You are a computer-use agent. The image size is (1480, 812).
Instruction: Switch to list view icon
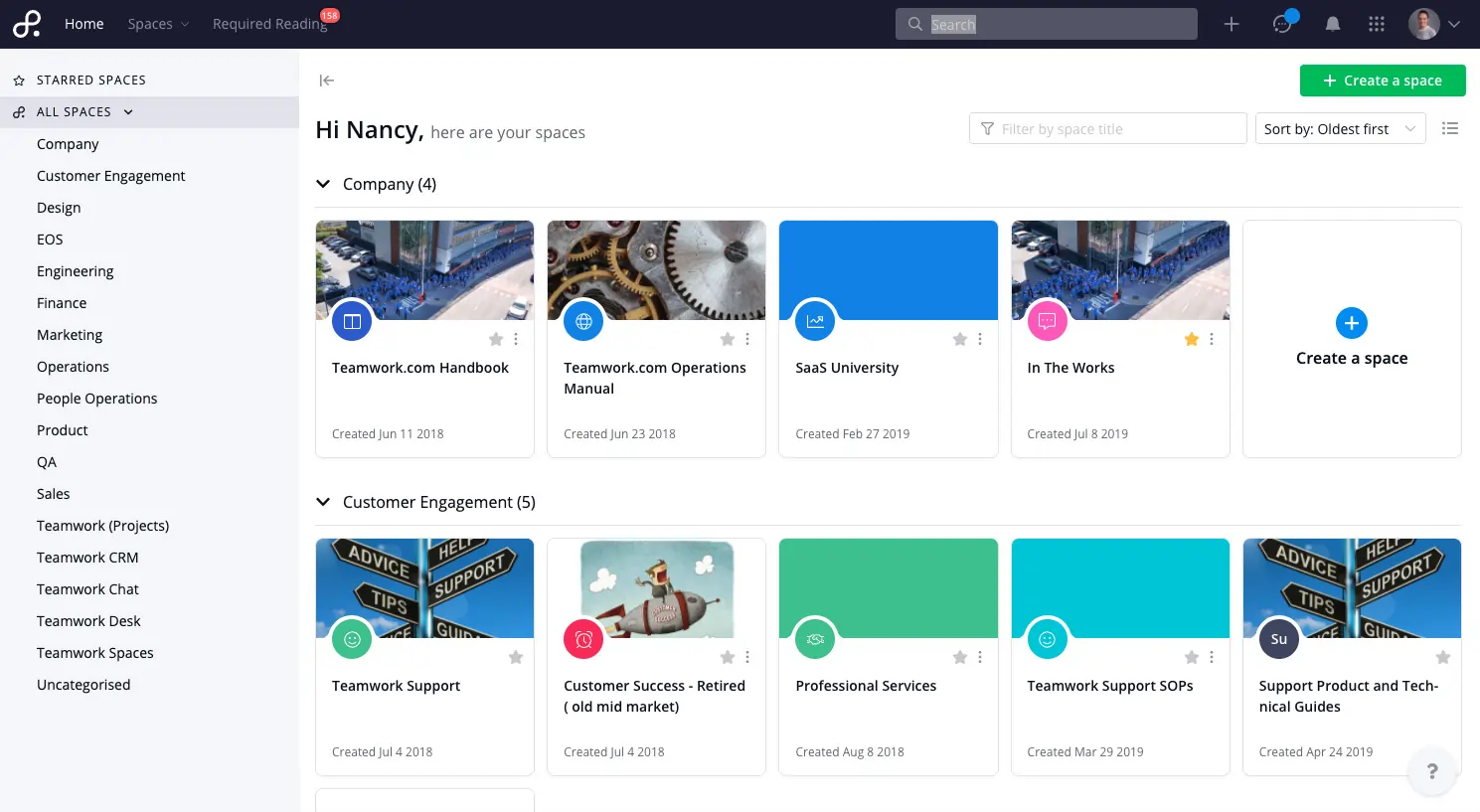click(x=1450, y=128)
